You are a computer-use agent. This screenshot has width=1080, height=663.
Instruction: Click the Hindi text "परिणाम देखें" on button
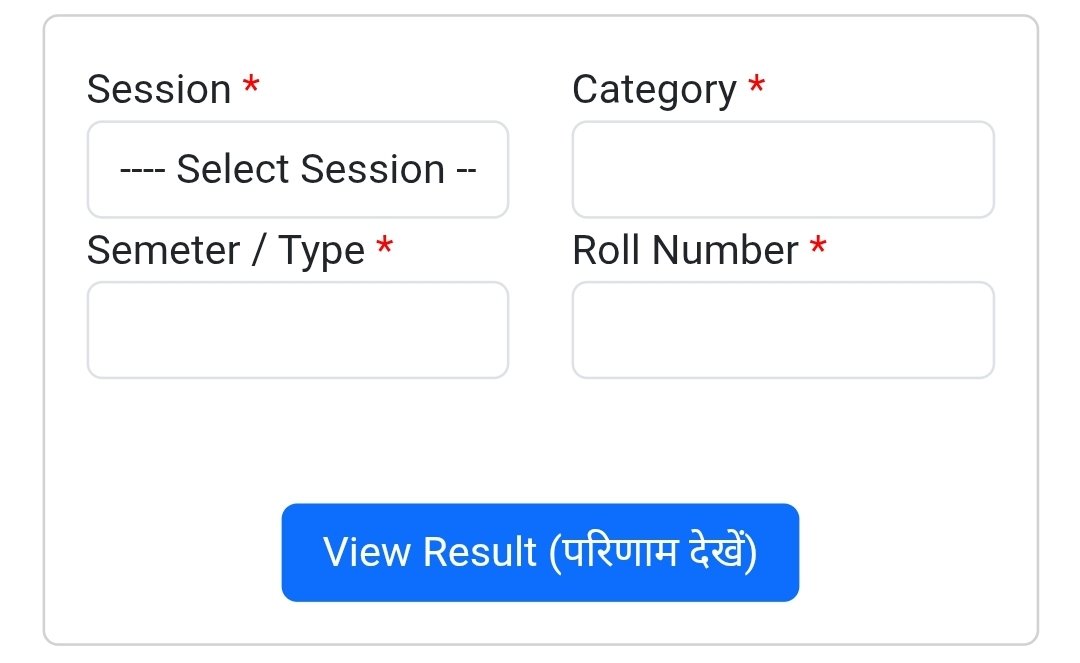click(x=652, y=552)
